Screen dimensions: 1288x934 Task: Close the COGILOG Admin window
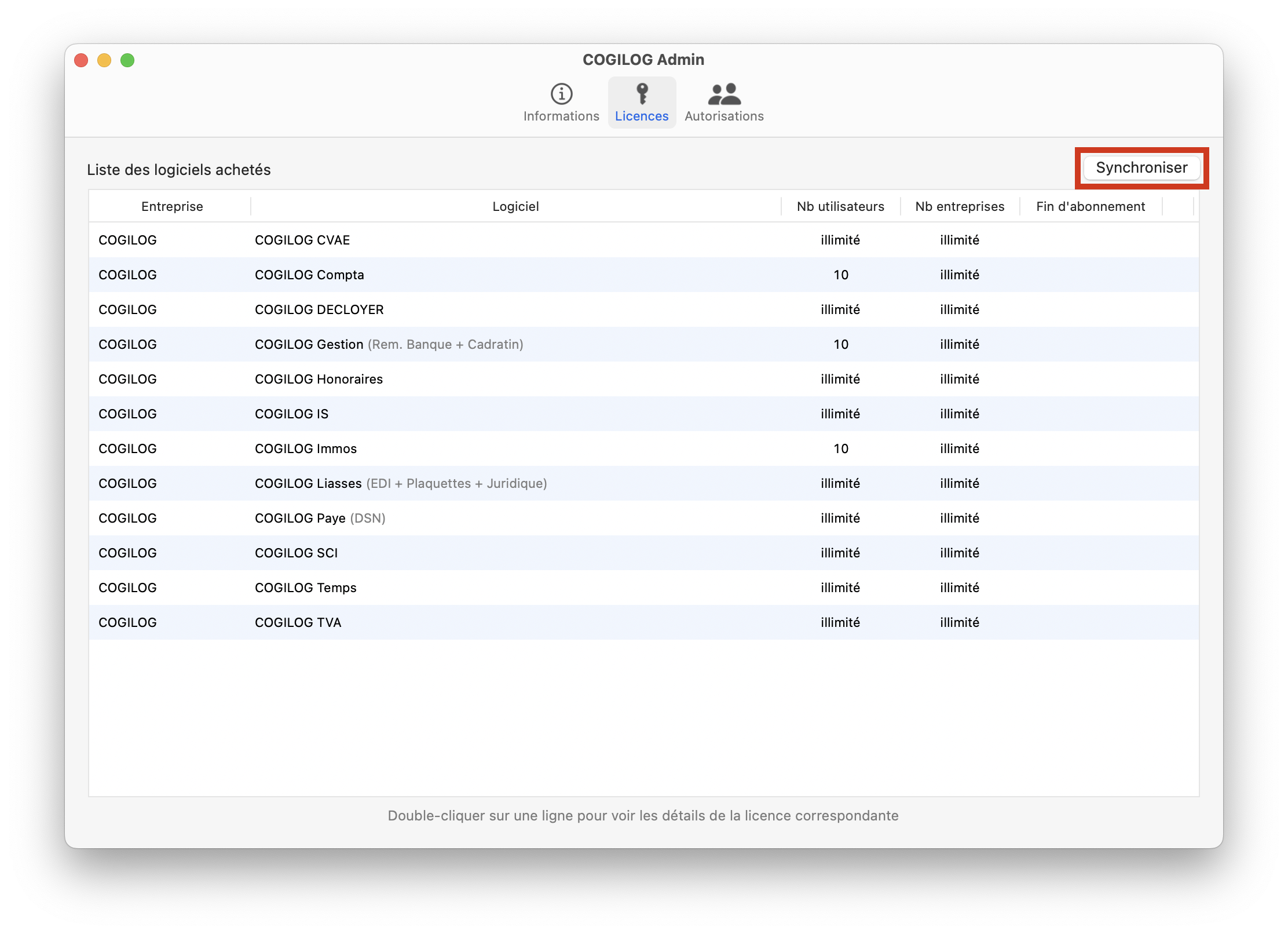pyautogui.click(x=81, y=60)
